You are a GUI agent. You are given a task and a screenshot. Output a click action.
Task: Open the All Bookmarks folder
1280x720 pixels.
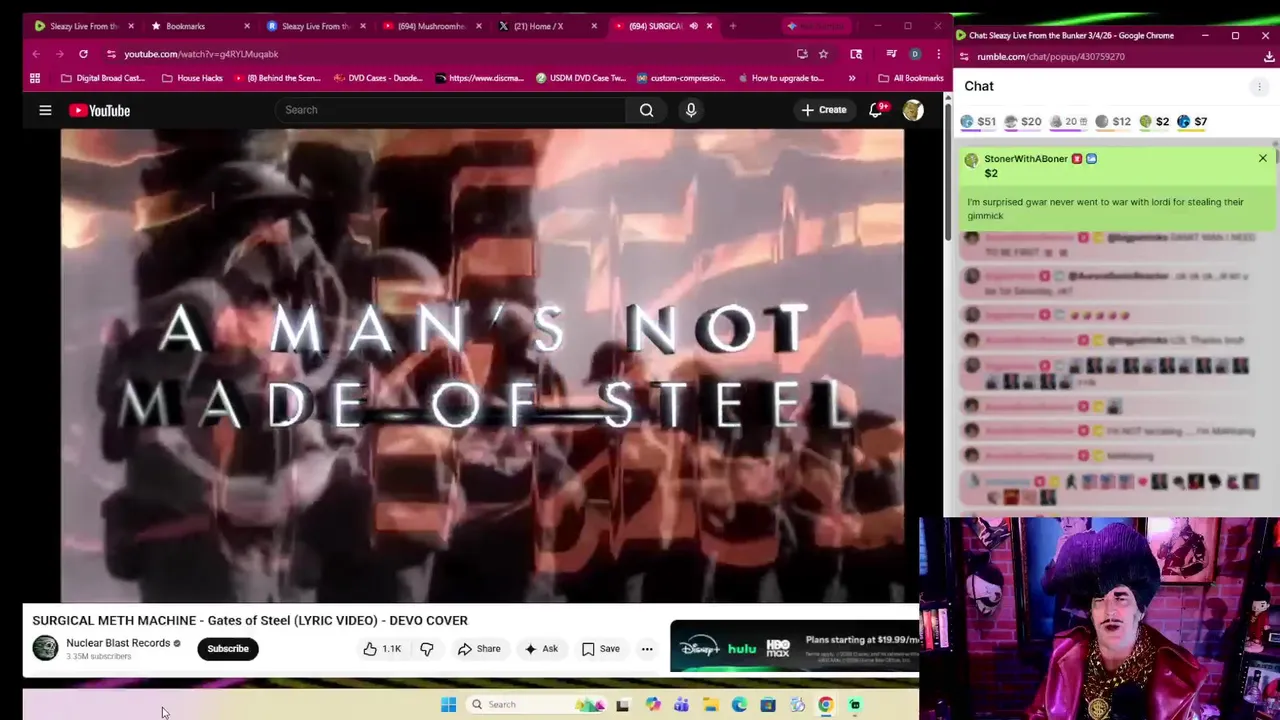(x=911, y=78)
